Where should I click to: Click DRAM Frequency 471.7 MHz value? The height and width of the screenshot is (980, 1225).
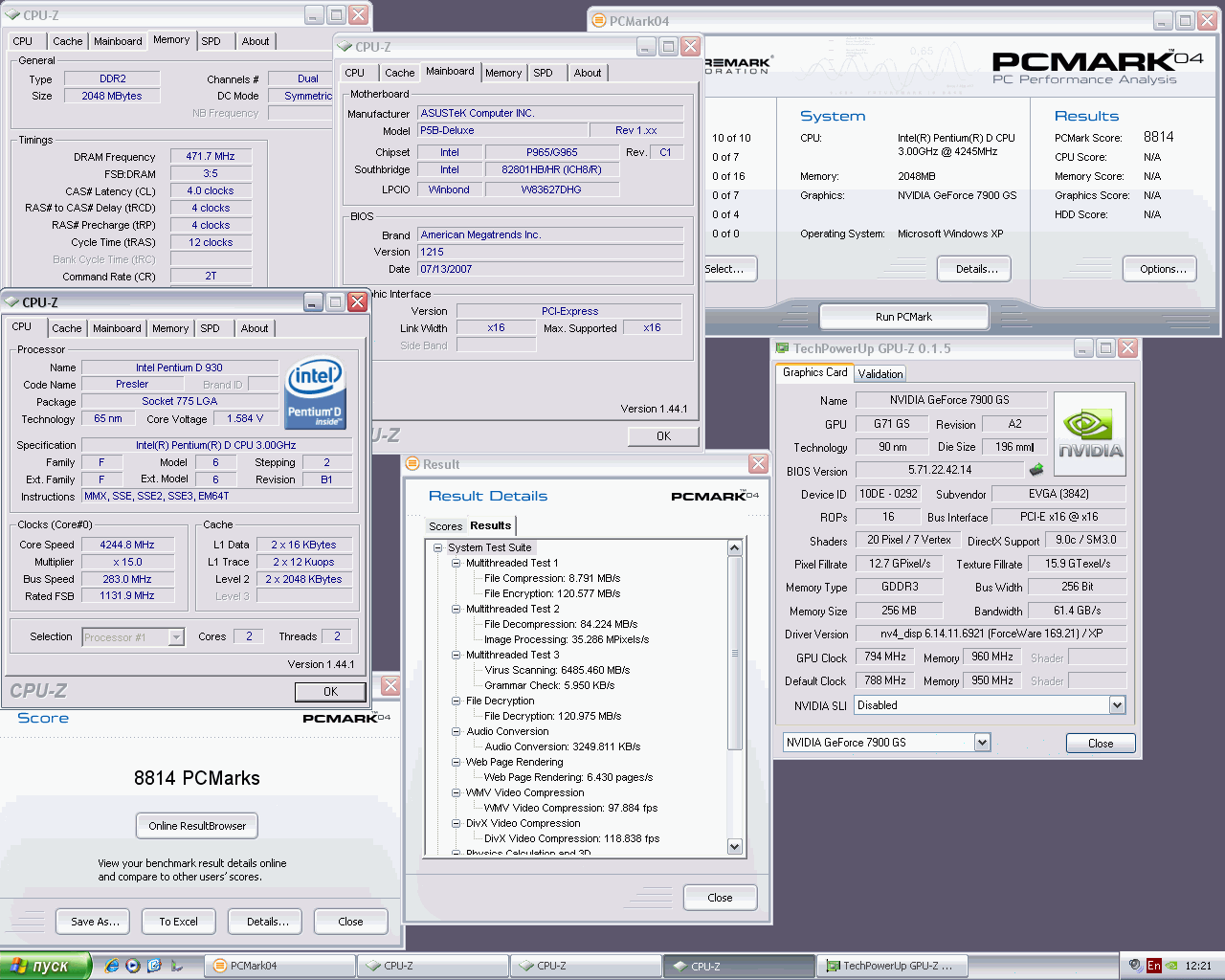coord(211,156)
